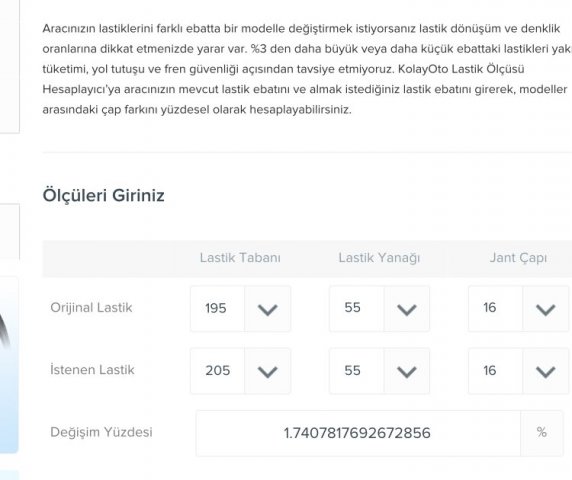Click the Orijinal Lastik row label
The height and width of the screenshot is (480, 572).
pos(91,308)
